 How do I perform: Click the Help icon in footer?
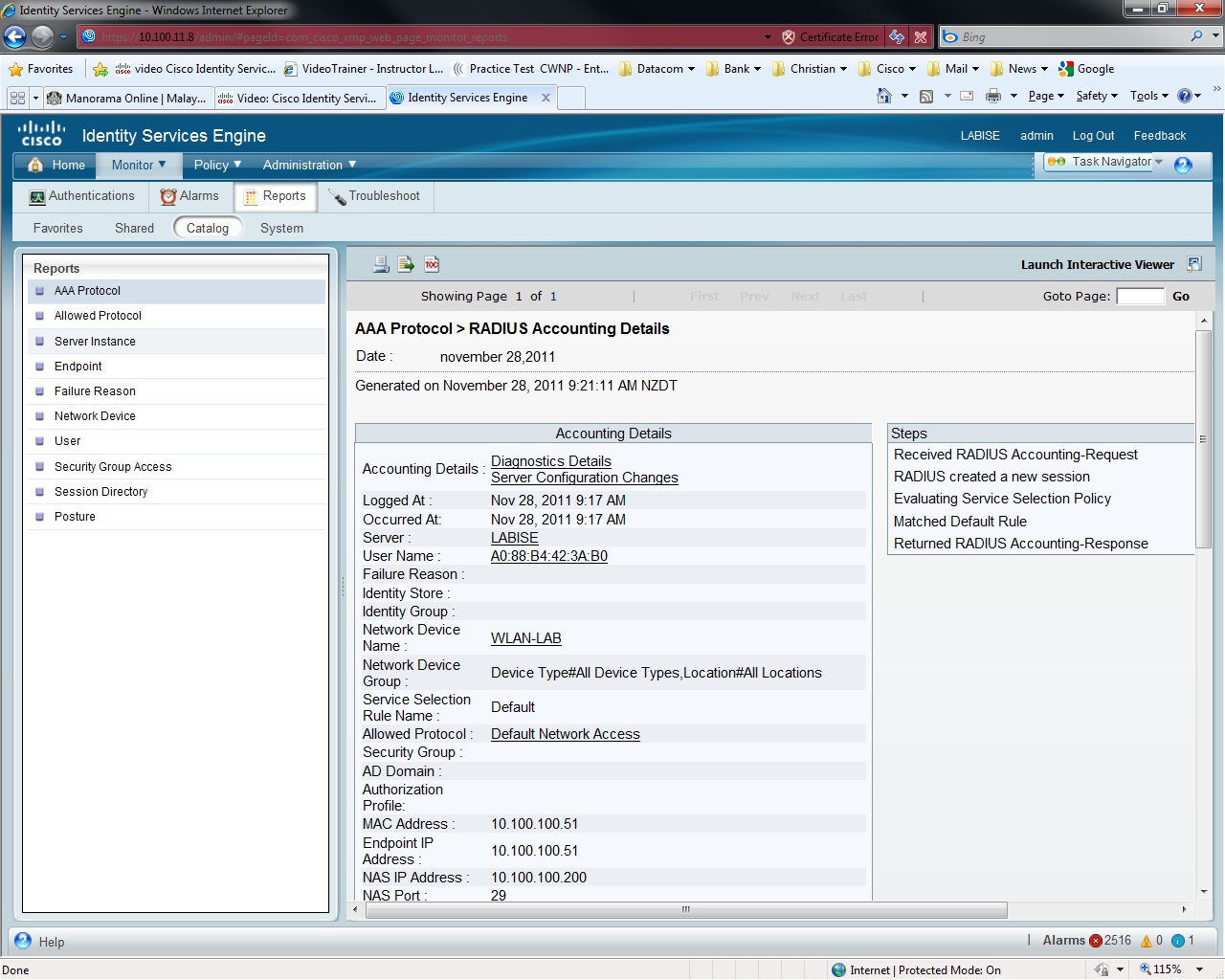click(24, 941)
